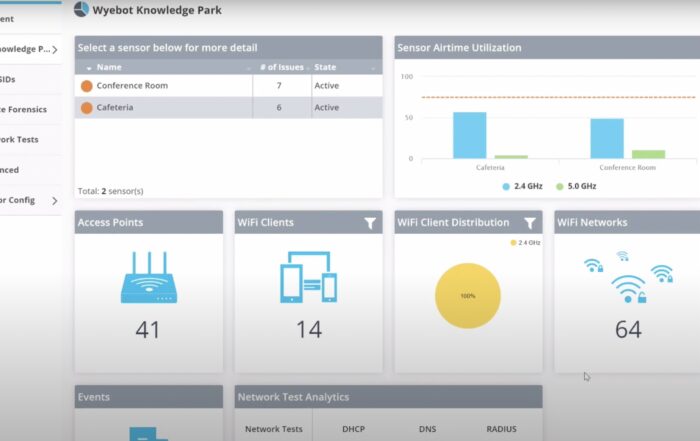Click the Cafeteria 2.4 GHz blue bar
Image resolution: width=700 pixels, height=441 pixels.
click(x=470, y=135)
